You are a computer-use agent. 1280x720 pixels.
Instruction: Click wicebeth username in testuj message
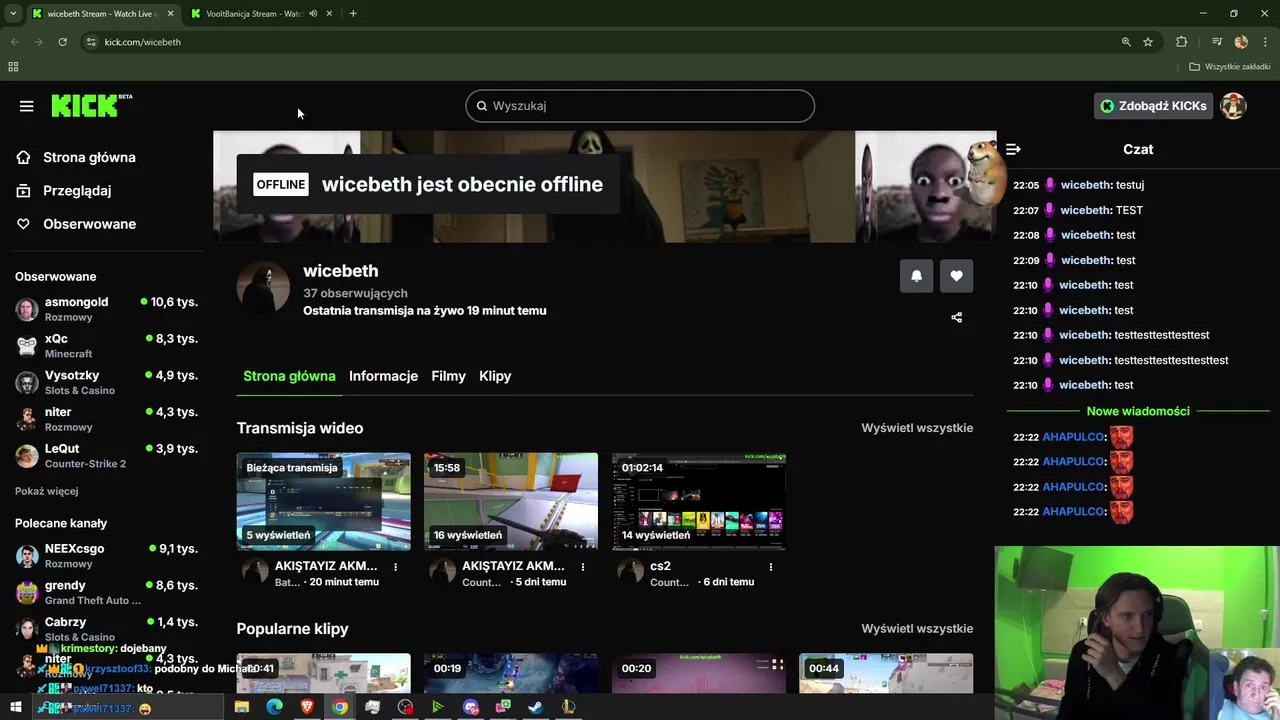[x=1085, y=185]
